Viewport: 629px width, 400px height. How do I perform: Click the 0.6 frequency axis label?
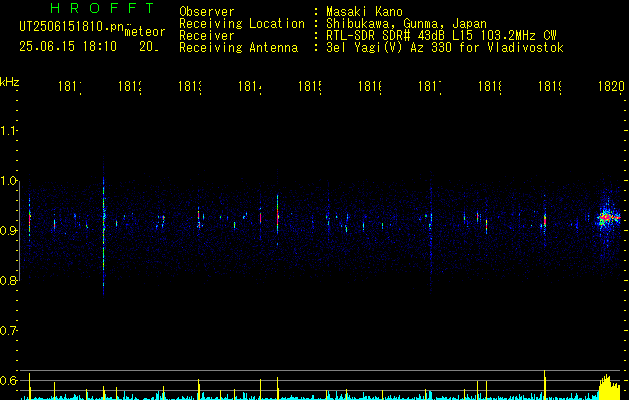click(x=8, y=380)
